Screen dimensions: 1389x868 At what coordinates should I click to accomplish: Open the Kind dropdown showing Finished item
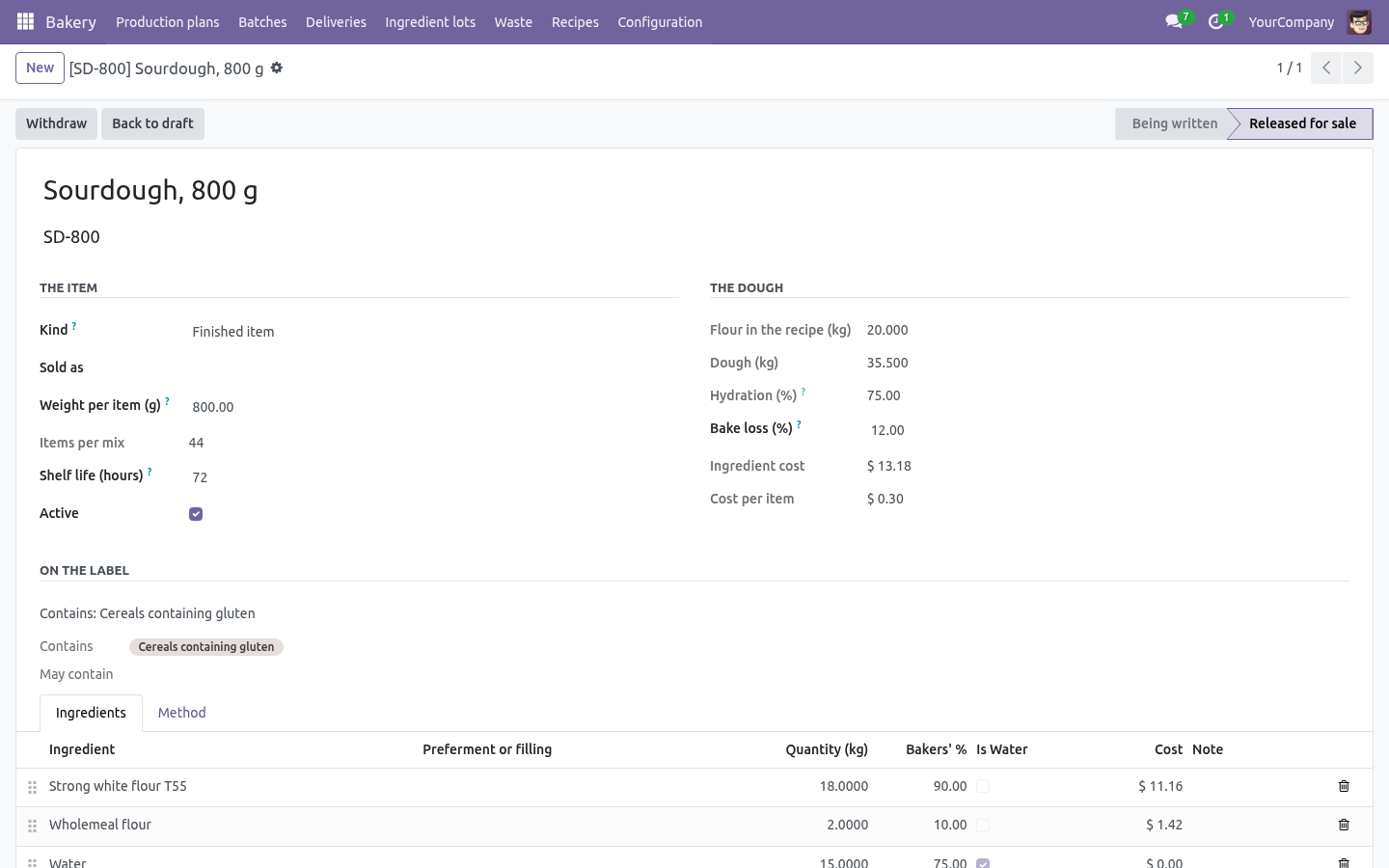(432, 332)
